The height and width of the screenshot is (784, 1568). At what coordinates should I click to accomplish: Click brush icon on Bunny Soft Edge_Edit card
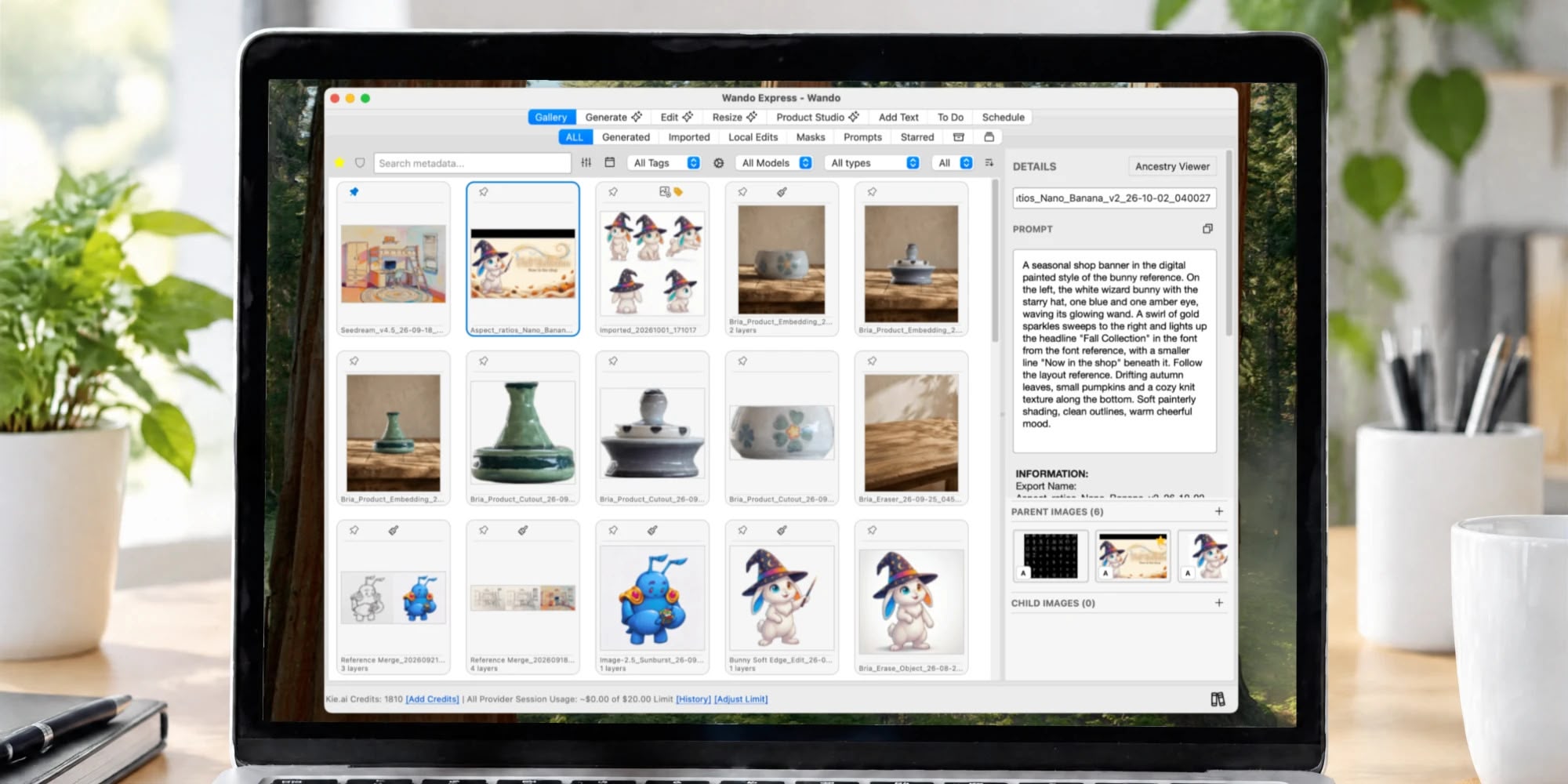pyautogui.click(x=782, y=531)
